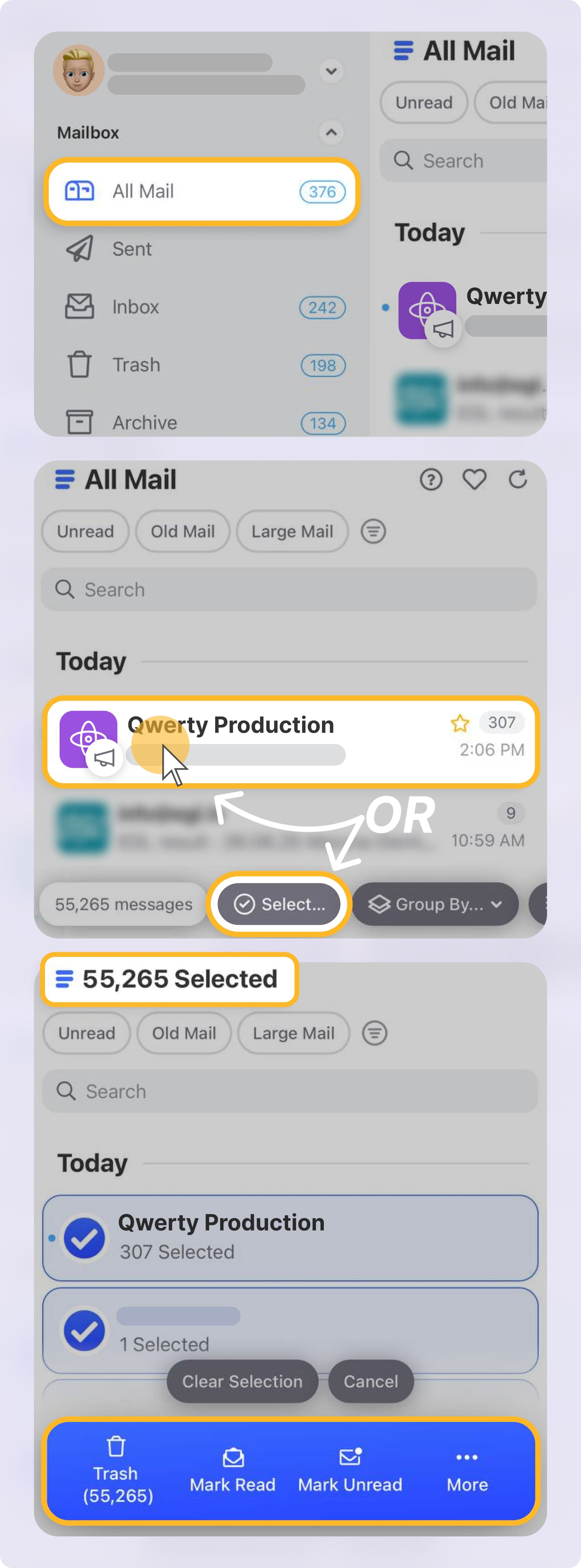The image size is (581, 1568).
Task: Open the Group By... dropdown
Action: click(x=435, y=904)
